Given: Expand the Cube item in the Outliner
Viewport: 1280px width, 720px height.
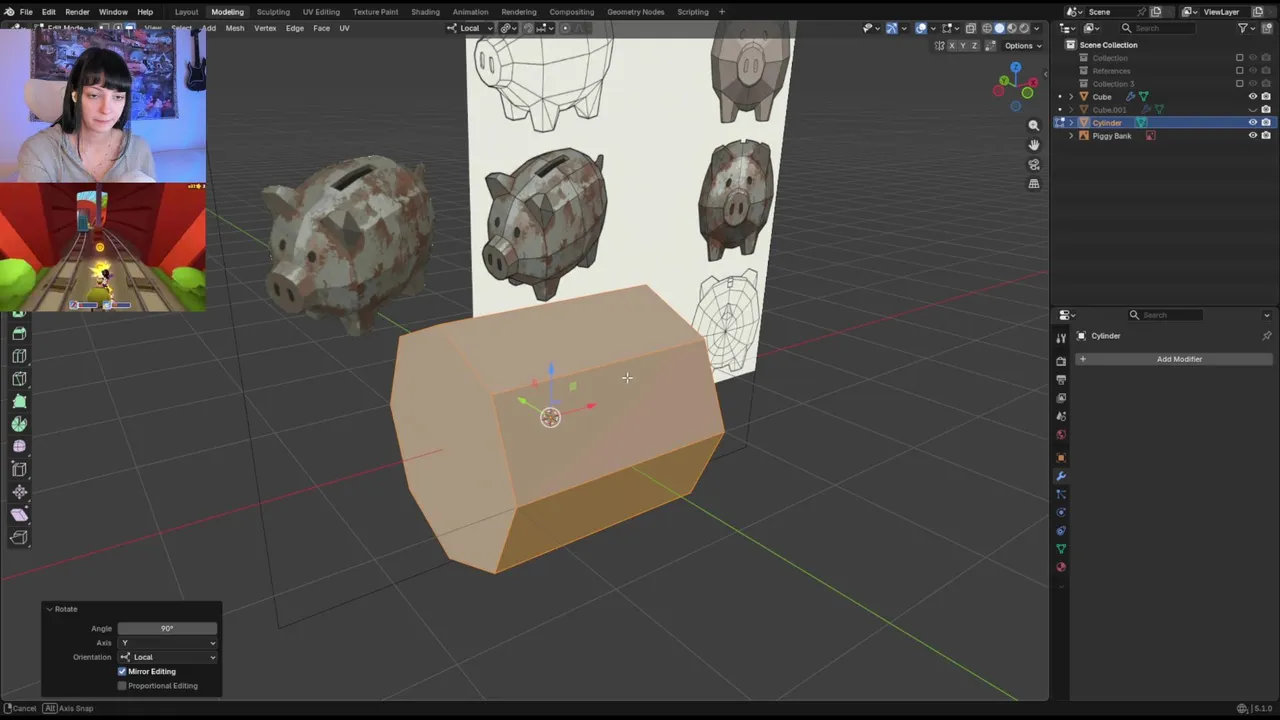Looking at the screenshot, I should [x=1071, y=97].
